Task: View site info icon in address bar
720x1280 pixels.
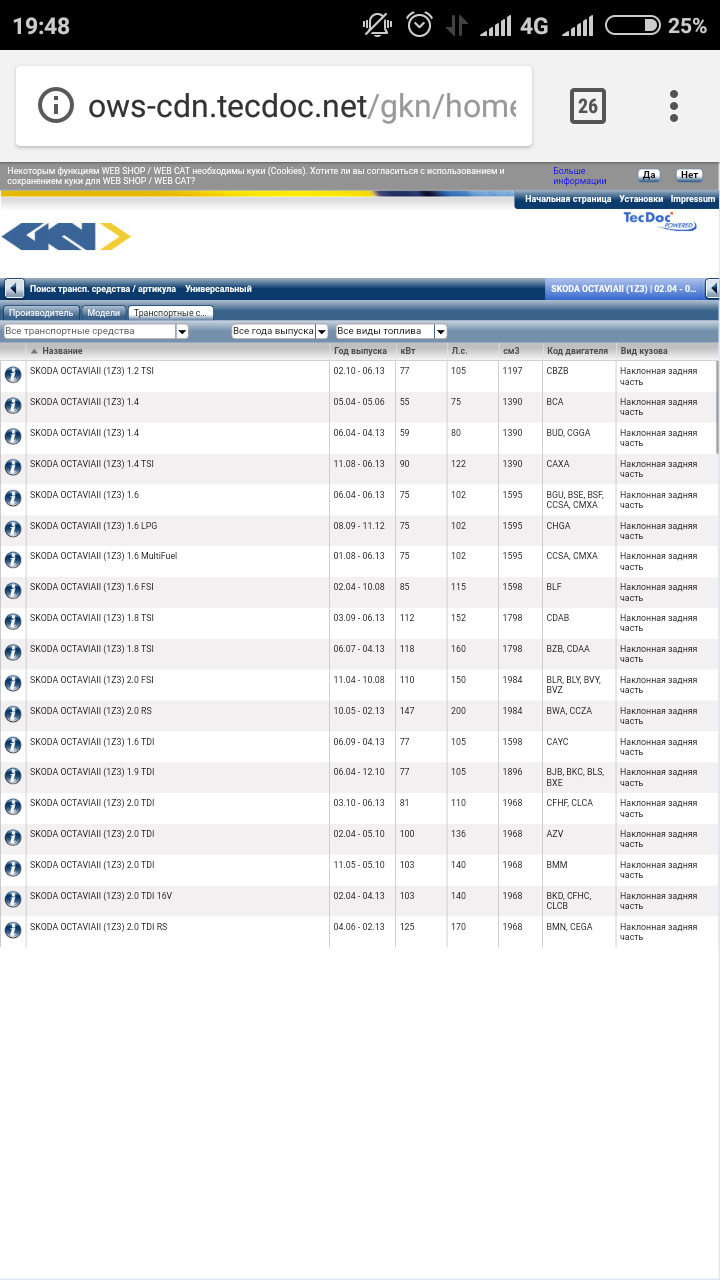Action: tap(56, 106)
